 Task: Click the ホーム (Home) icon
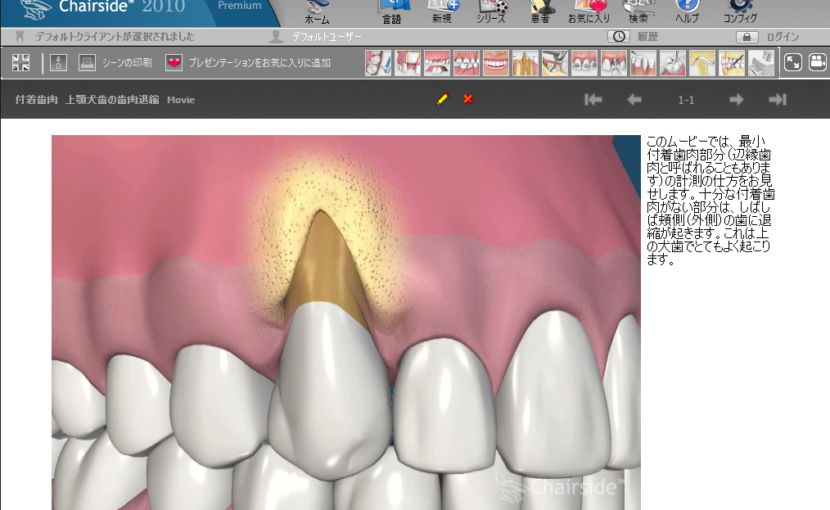(x=317, y=11)
